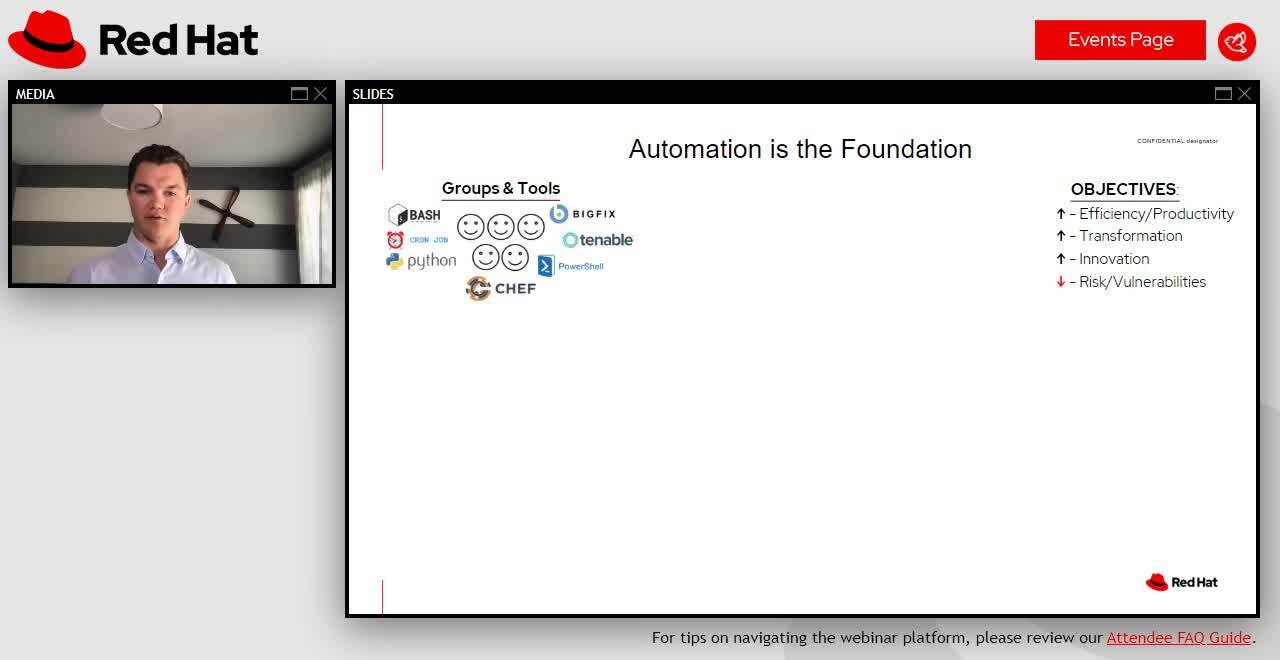The image size is (1280, 660).
Task: Close the Slides panel
Action: (x=1244, y=94)
